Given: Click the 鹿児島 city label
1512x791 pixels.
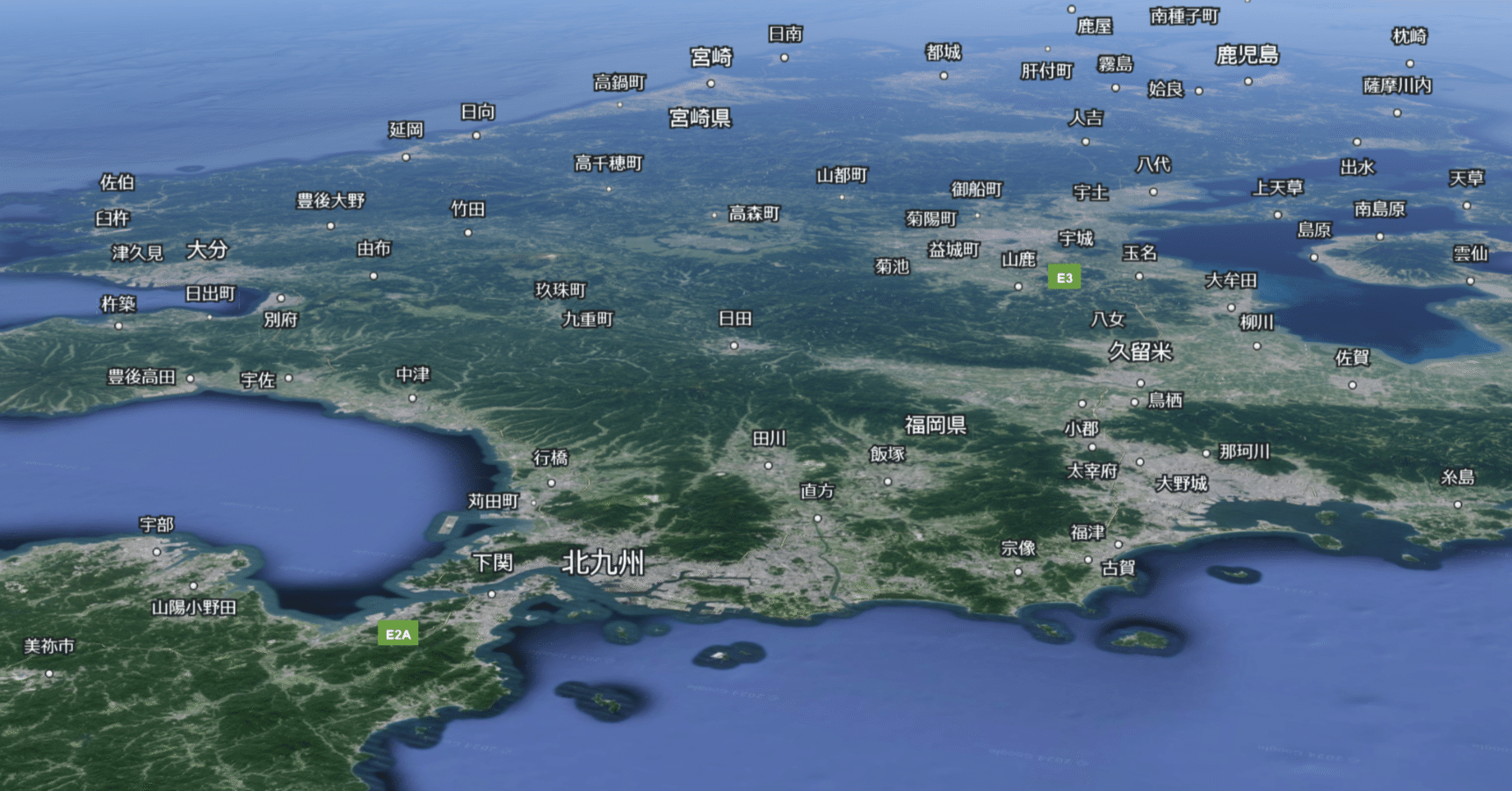Looking at the screenshot, I should tap(1247, 55).
